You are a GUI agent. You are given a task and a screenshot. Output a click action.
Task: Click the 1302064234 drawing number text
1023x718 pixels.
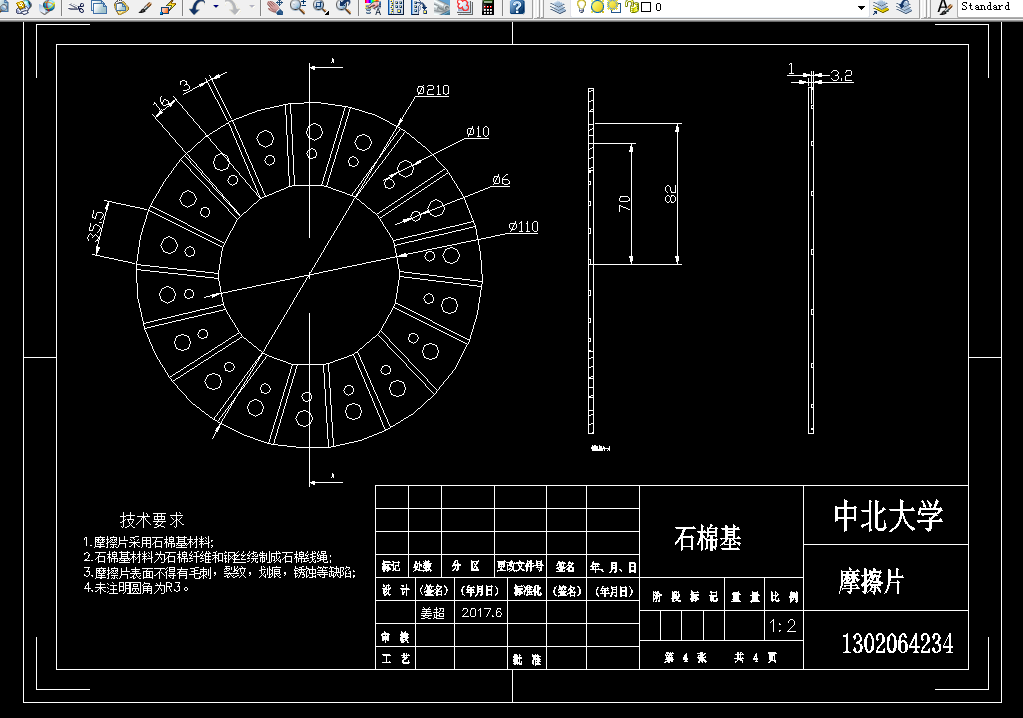click(897, 644)
